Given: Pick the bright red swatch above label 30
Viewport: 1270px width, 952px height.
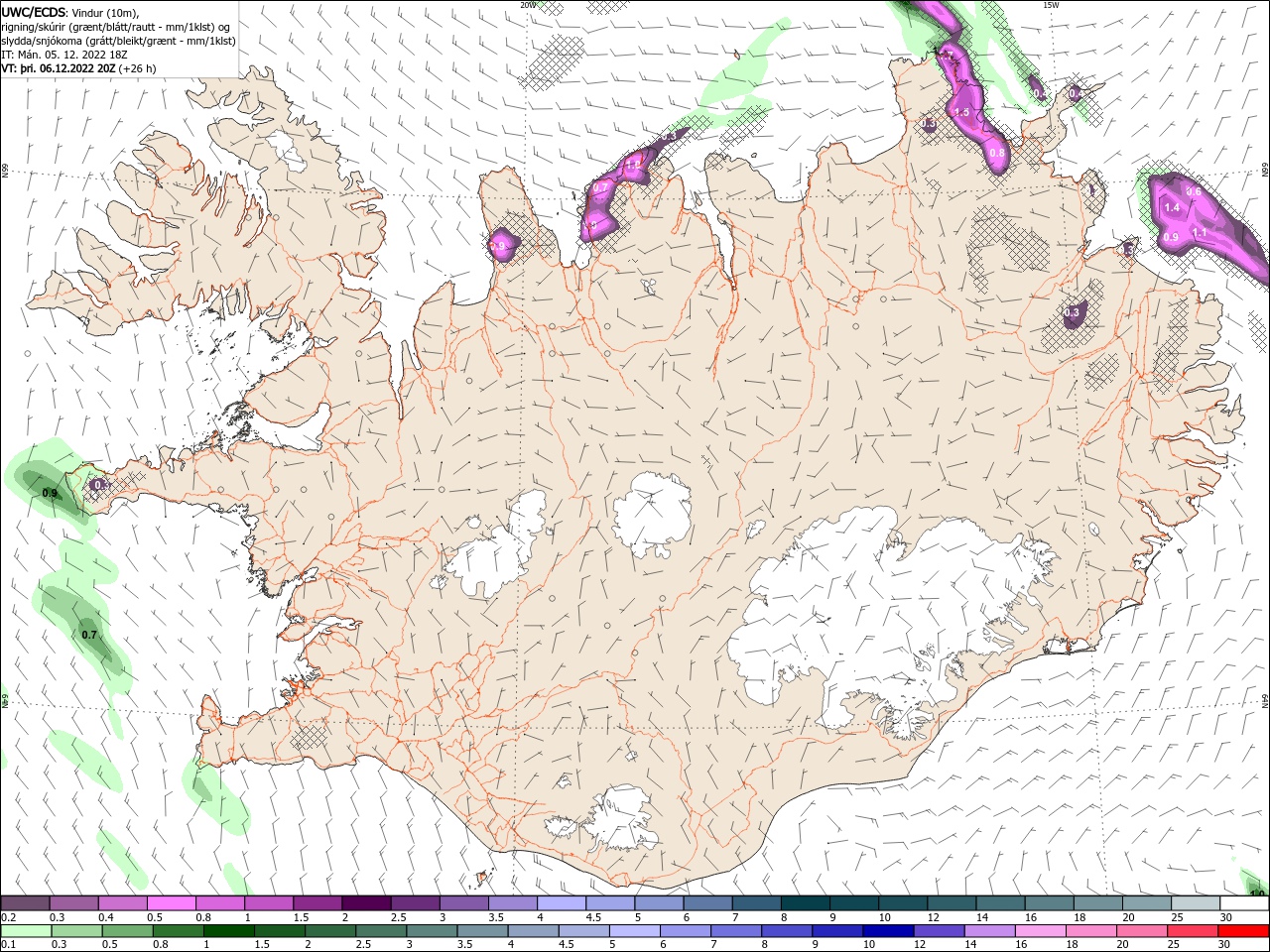Looking at the screenshot, I should point(1242,931).
